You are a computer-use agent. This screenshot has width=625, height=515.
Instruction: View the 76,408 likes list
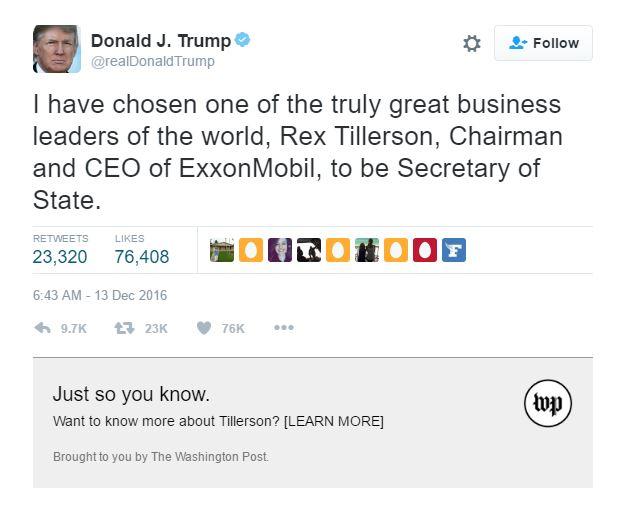(142, 257)
